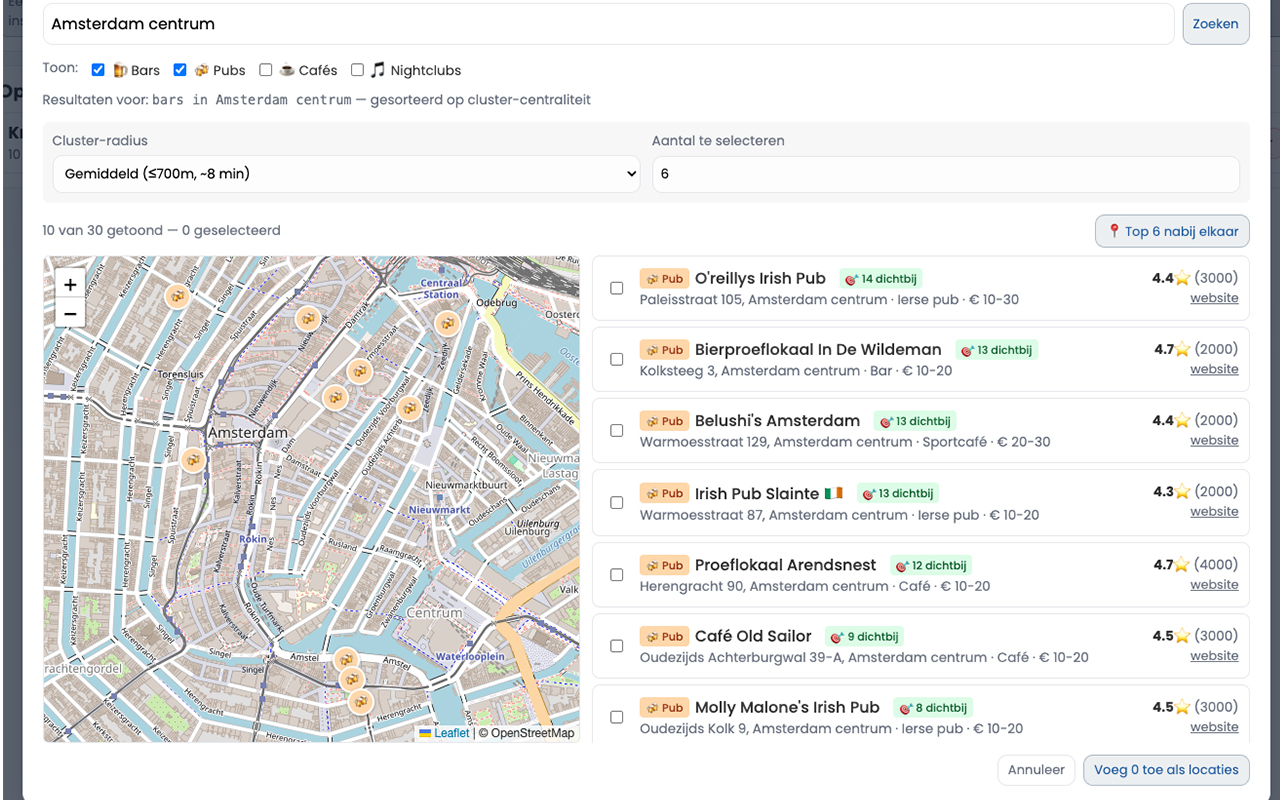This screenshot has width=1280, height=800.
Task: Enable the Cafés filter checkbox
Action: pyautogui.click(x=265, y=70)
